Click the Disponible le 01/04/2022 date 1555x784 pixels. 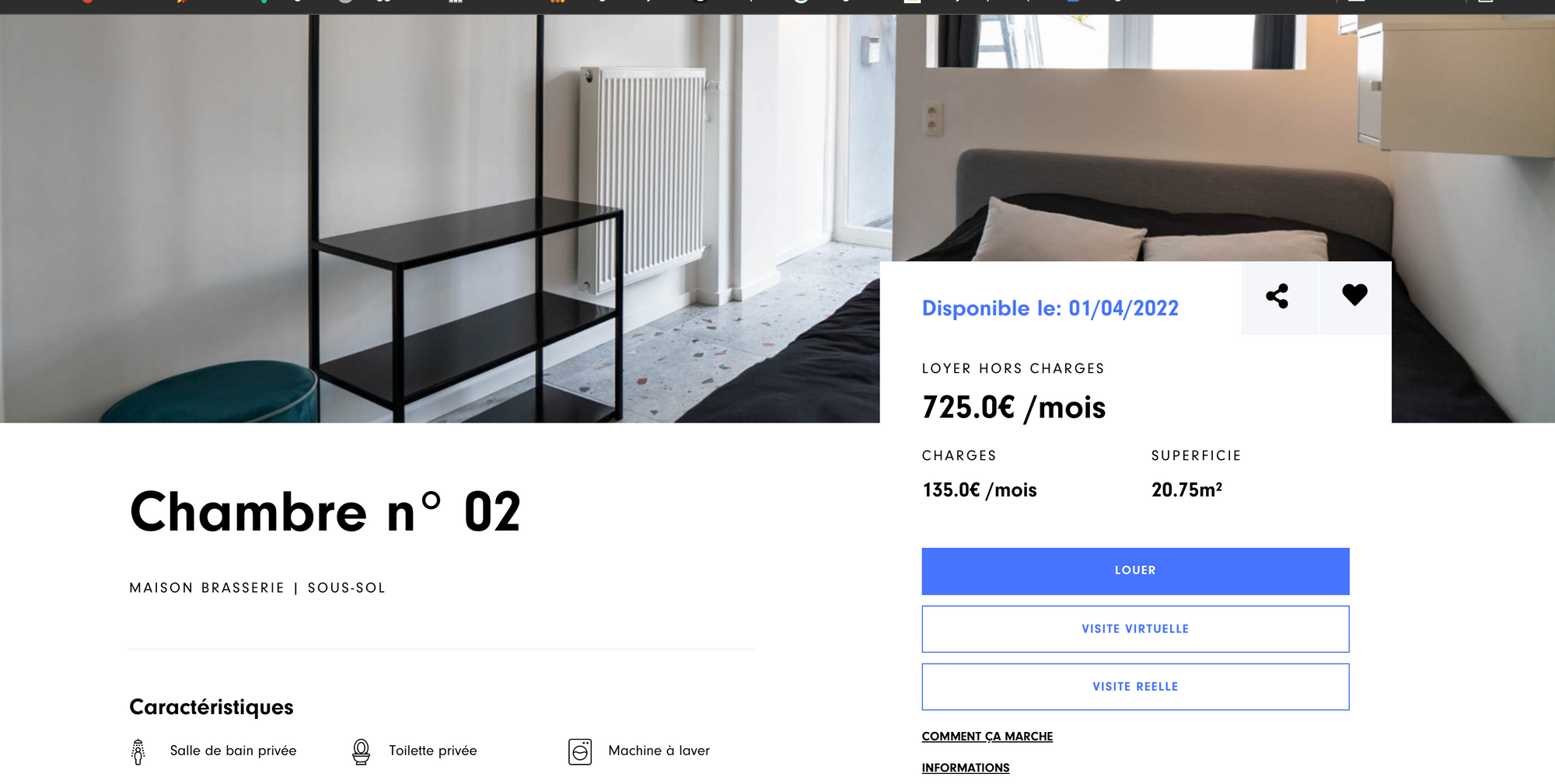[1050, 308]
